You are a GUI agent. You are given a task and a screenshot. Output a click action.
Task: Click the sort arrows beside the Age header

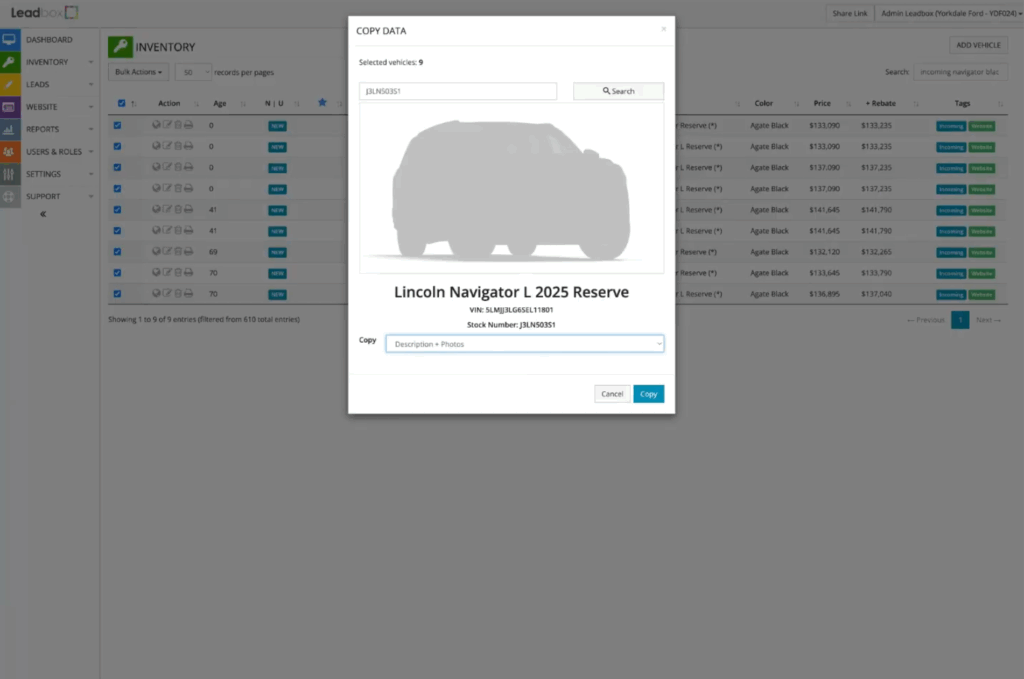tap(243, 104)
